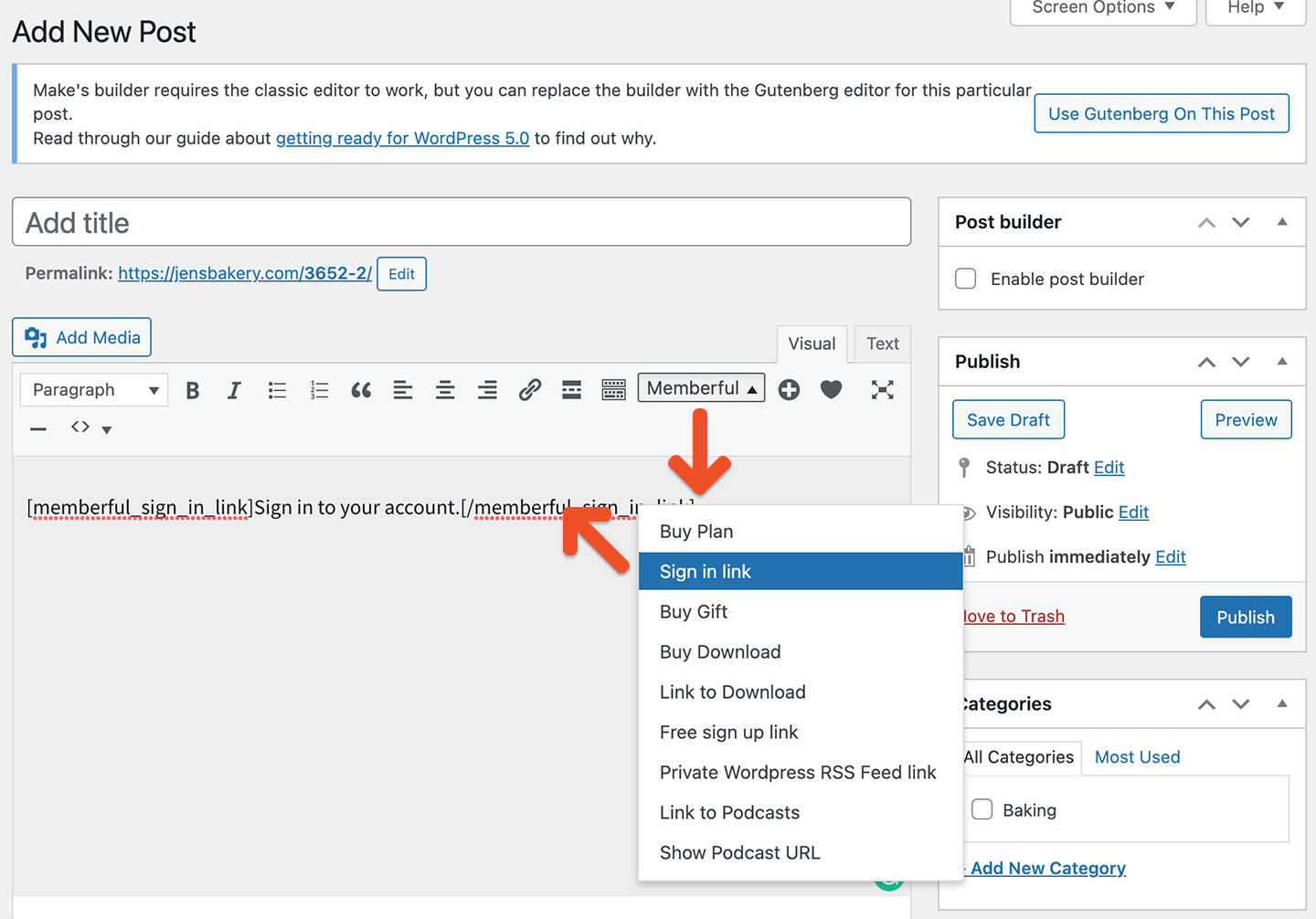Viewport: 1316px width, 919px height.
Task: Check the Baking category
Action: point(982,809)
